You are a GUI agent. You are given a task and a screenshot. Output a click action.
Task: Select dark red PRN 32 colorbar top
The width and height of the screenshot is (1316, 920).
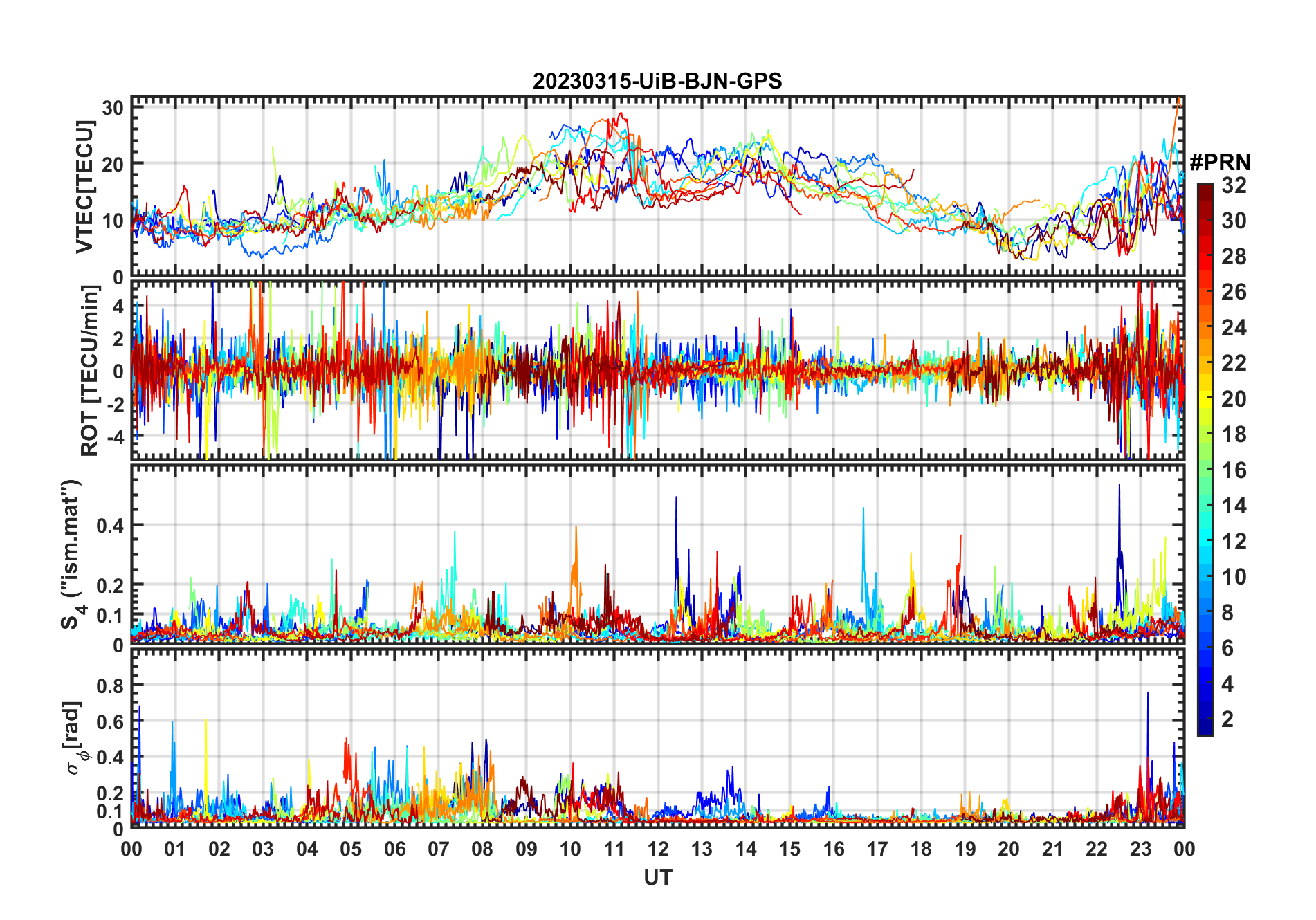[1205, 190]
